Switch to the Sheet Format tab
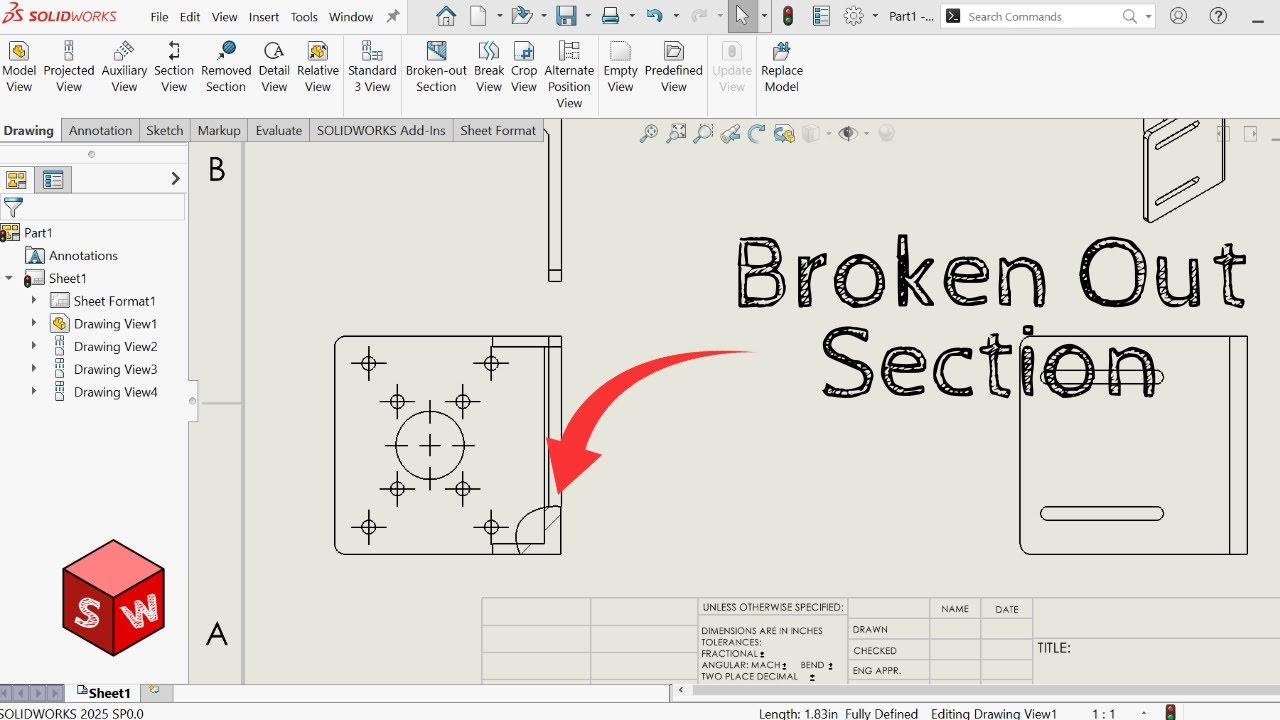The width and height of the screenshot is (1280, 720). coord(498,131)
